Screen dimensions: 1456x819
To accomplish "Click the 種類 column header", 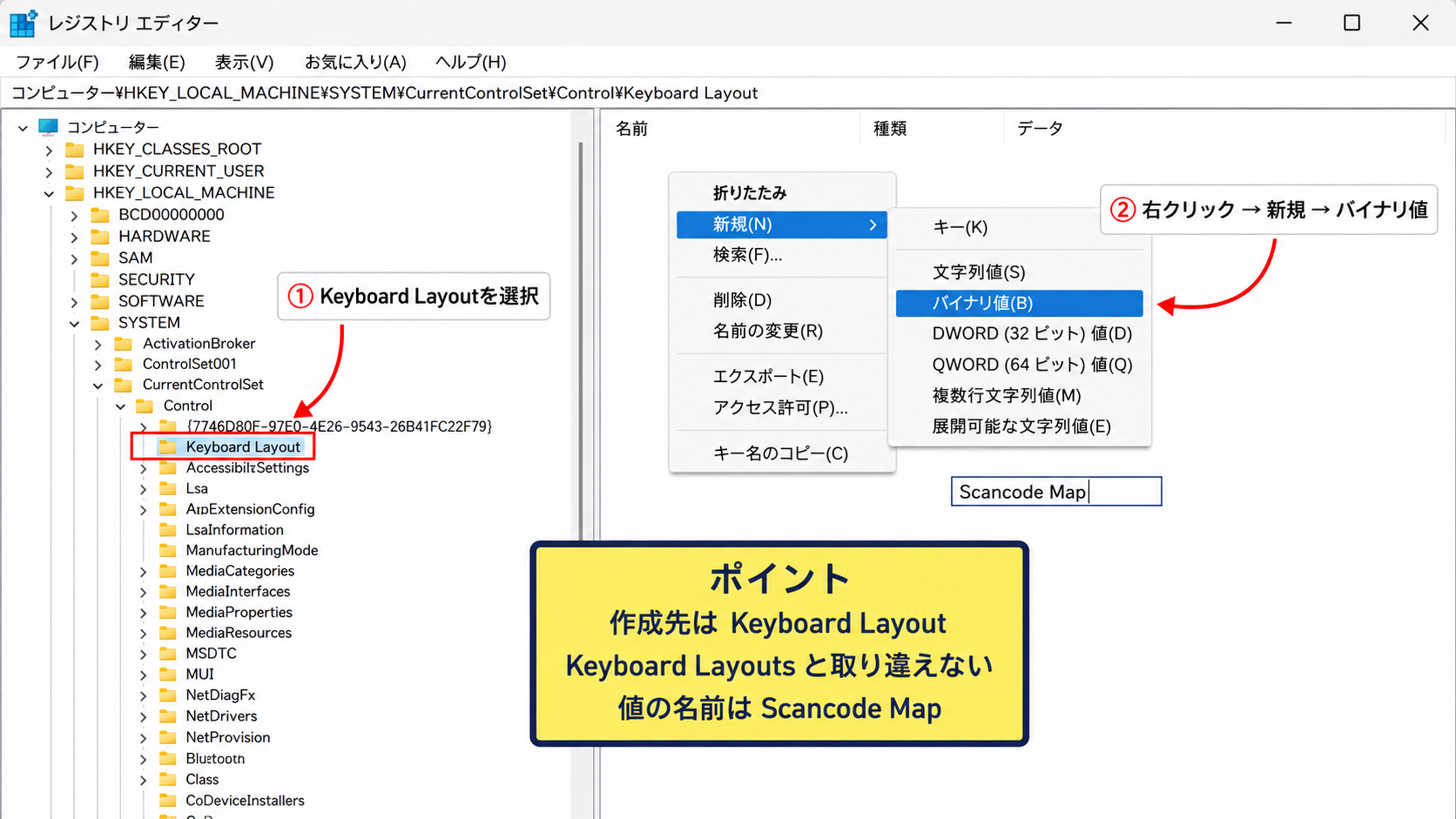I will point(932,129).
